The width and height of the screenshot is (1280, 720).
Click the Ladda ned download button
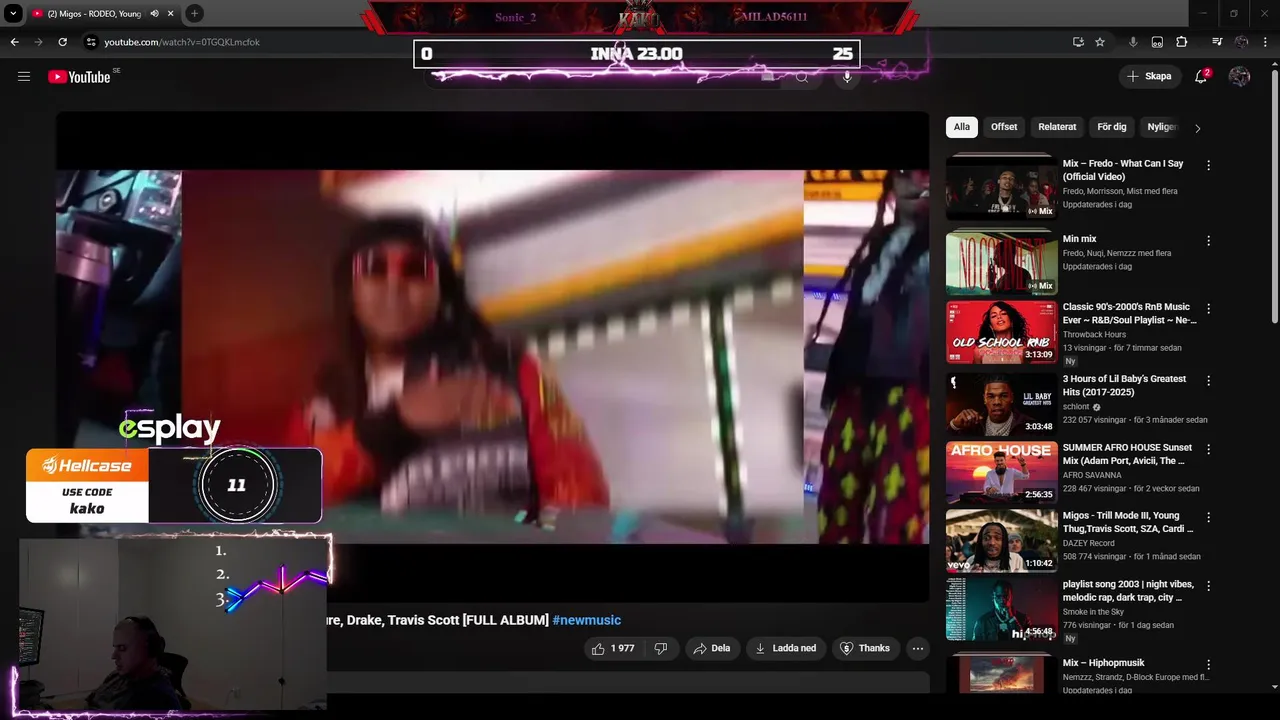pyautogui.click(x=786, y=648)
